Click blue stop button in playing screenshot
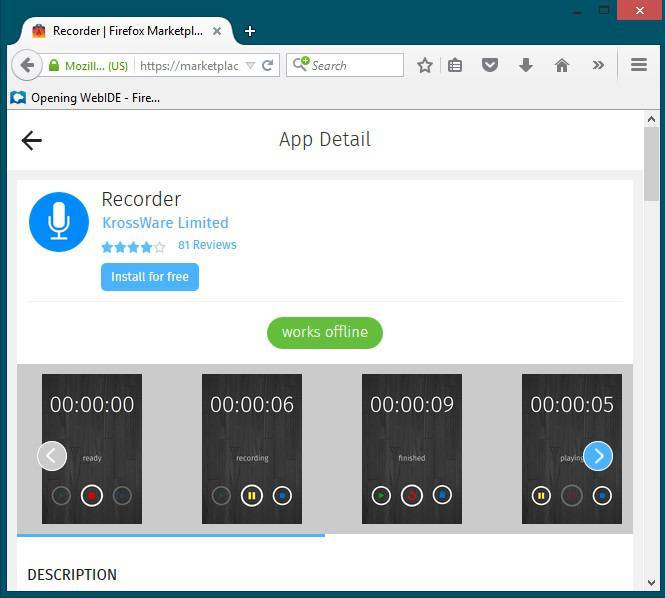 [602, 495]
